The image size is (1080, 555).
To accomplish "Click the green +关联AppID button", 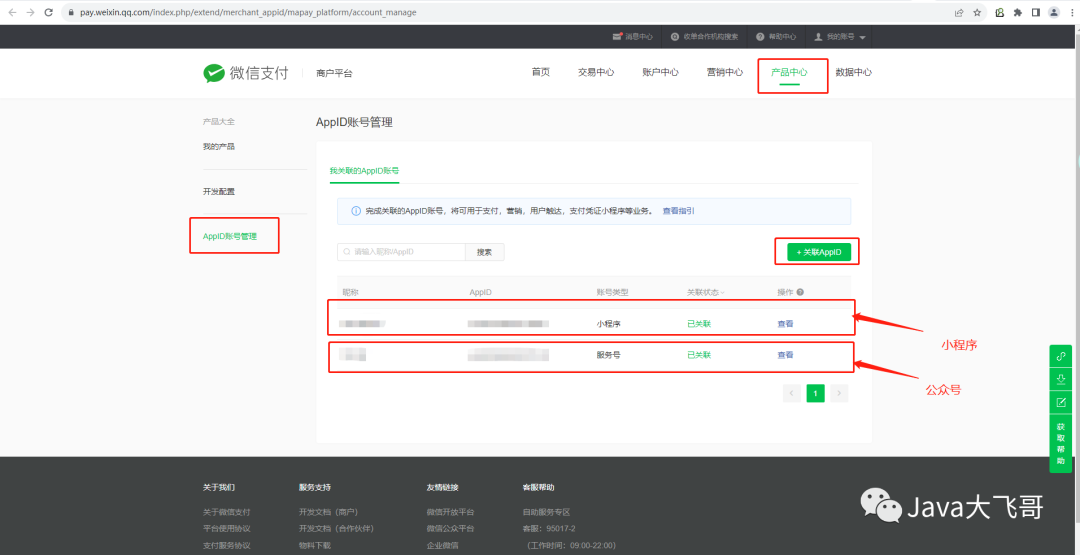I will tap(819, 253).
